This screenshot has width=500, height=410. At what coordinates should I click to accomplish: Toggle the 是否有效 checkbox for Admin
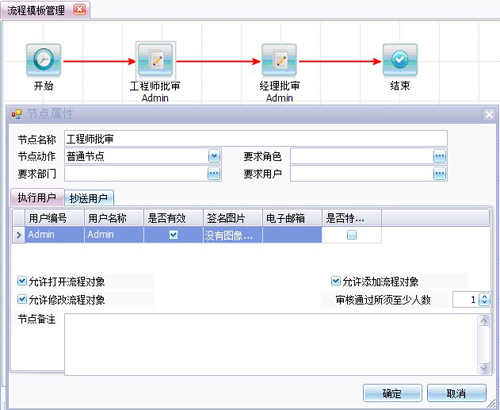[173, 235]
